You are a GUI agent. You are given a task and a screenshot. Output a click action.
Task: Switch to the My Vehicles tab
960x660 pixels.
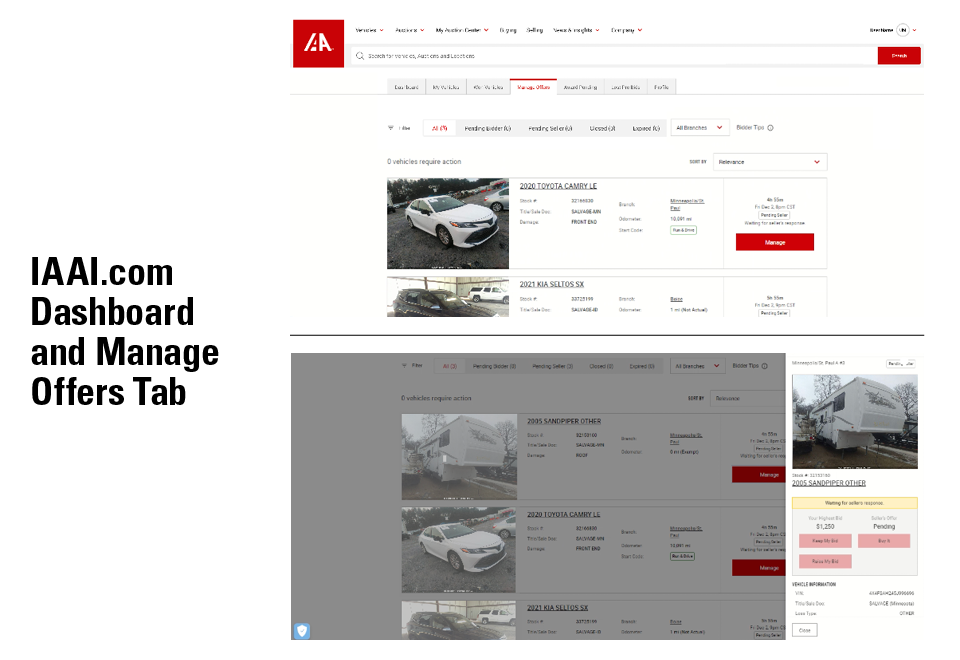446,87
